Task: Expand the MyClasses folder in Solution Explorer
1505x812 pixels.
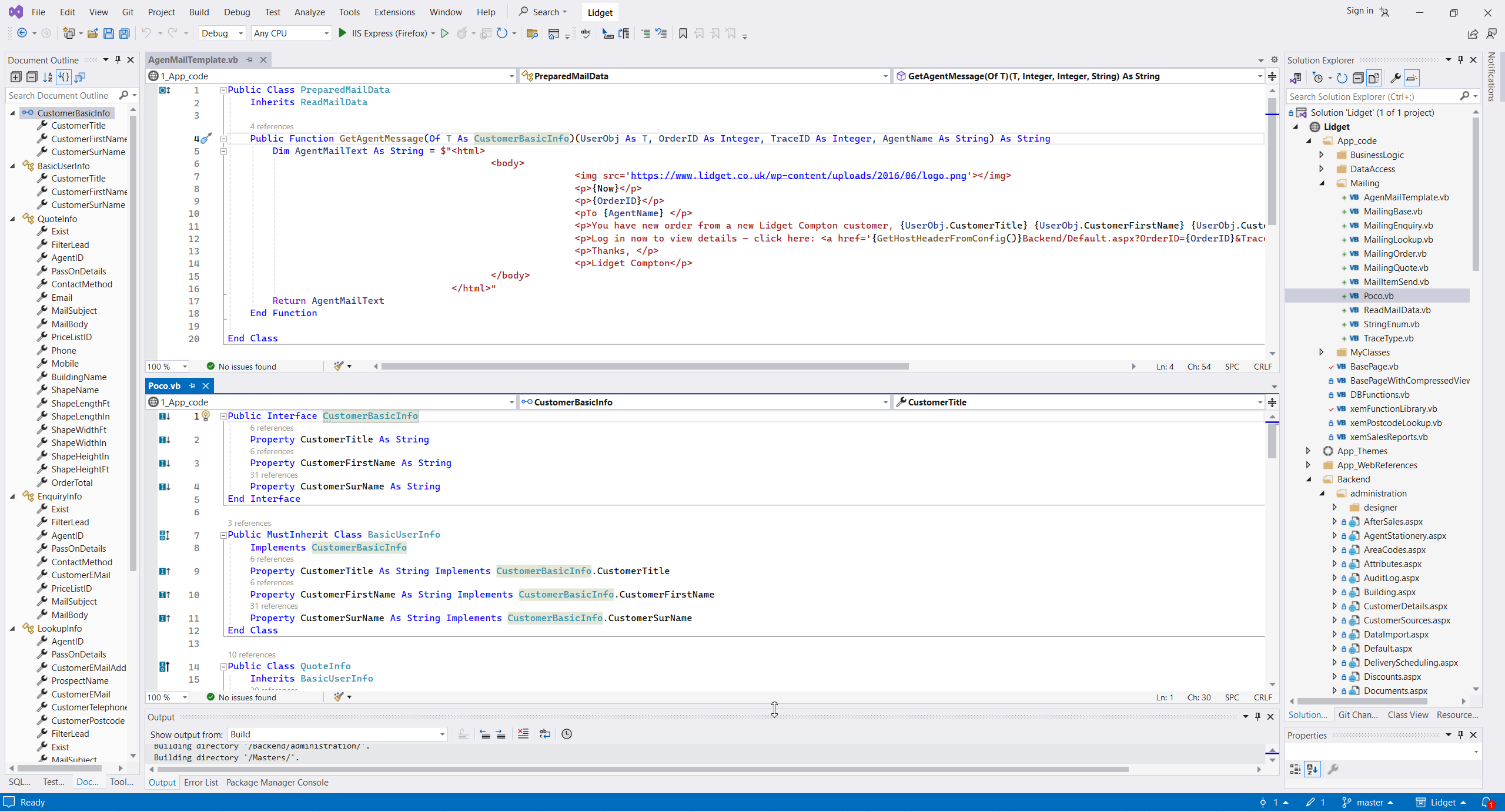Action: pyautogui.click(x=1321, y=353)
